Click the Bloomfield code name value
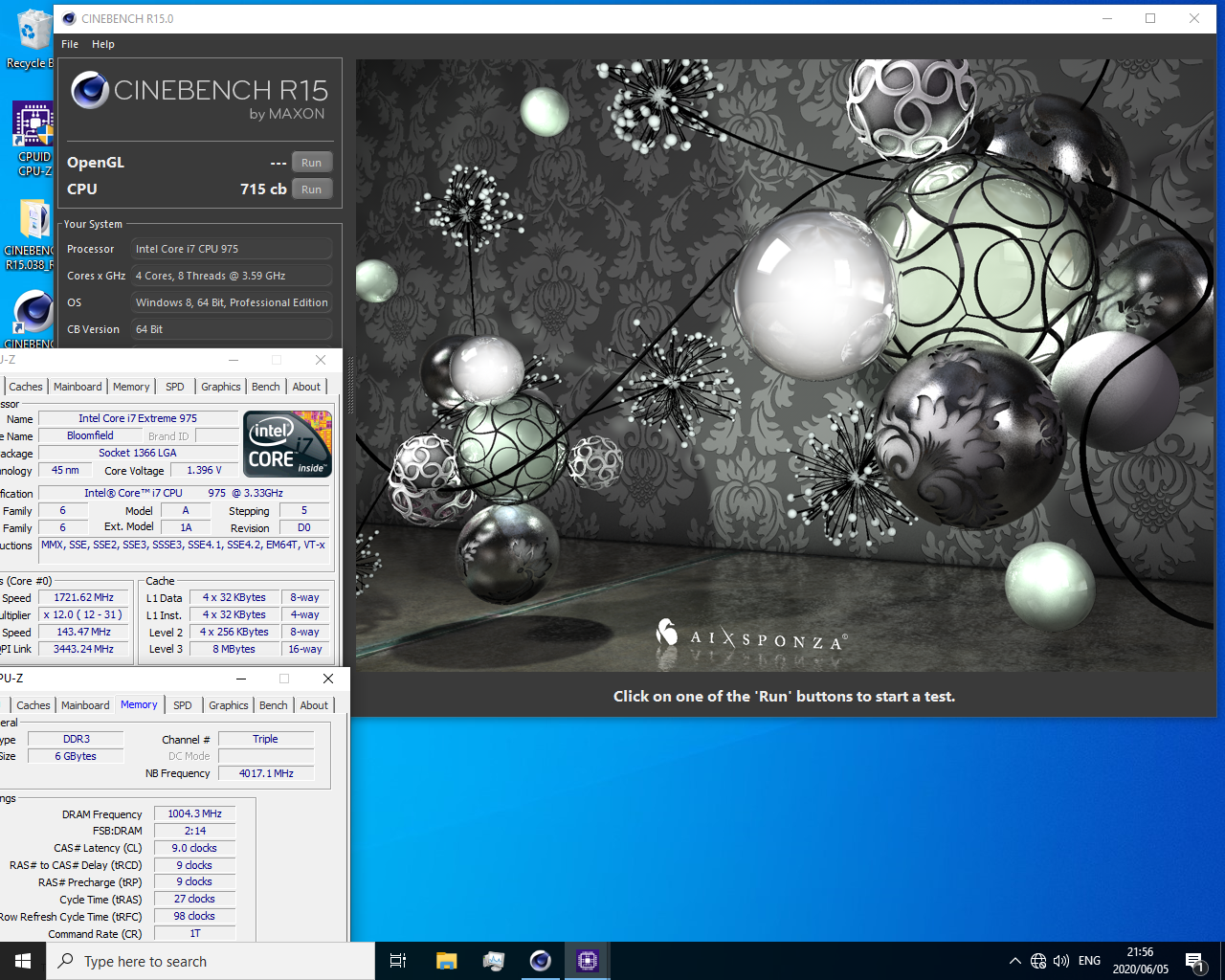 (x=90, y=435)
